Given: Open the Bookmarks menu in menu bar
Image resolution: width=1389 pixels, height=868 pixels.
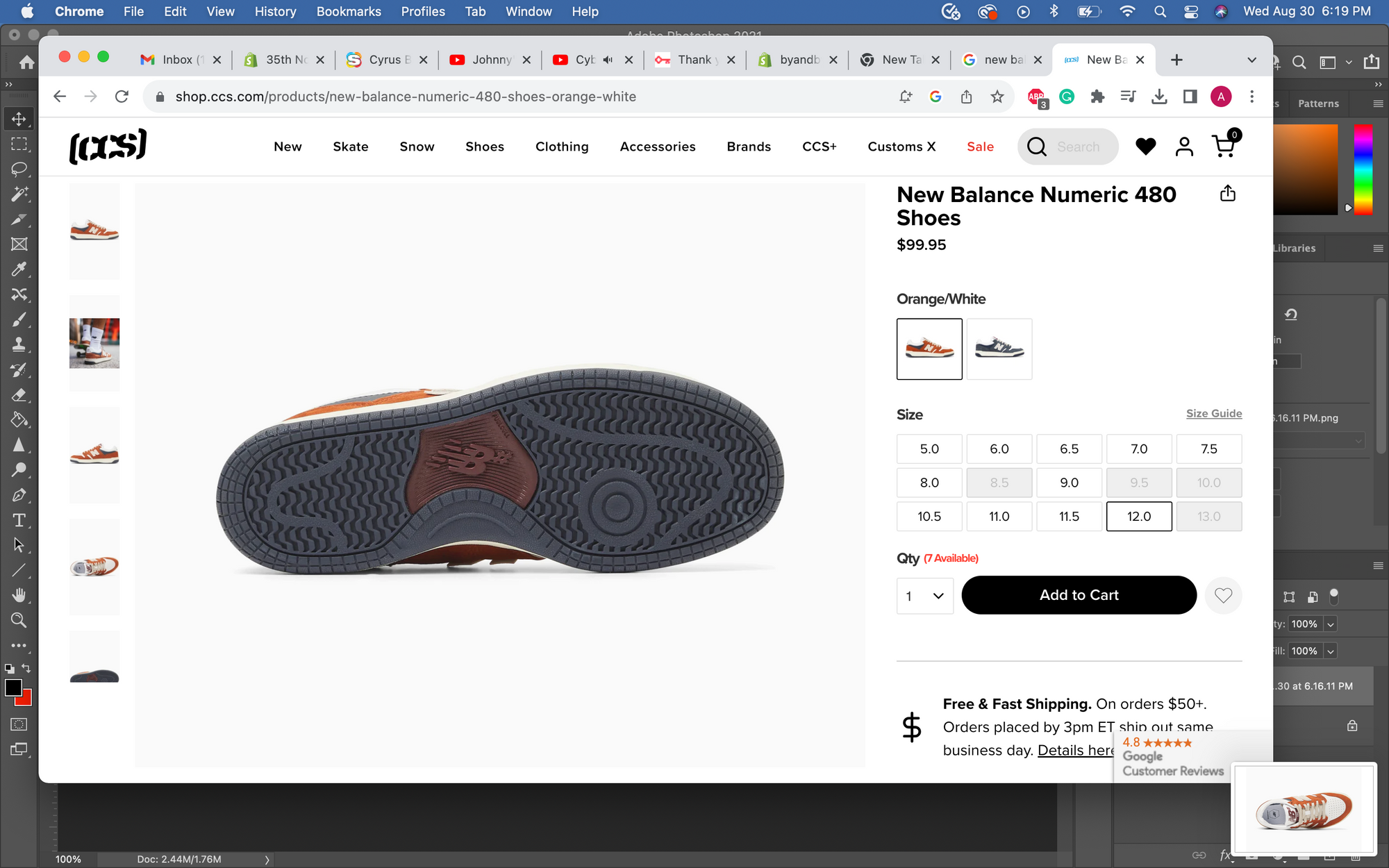Looking at the screenshot, I should [x=349, y=11].
